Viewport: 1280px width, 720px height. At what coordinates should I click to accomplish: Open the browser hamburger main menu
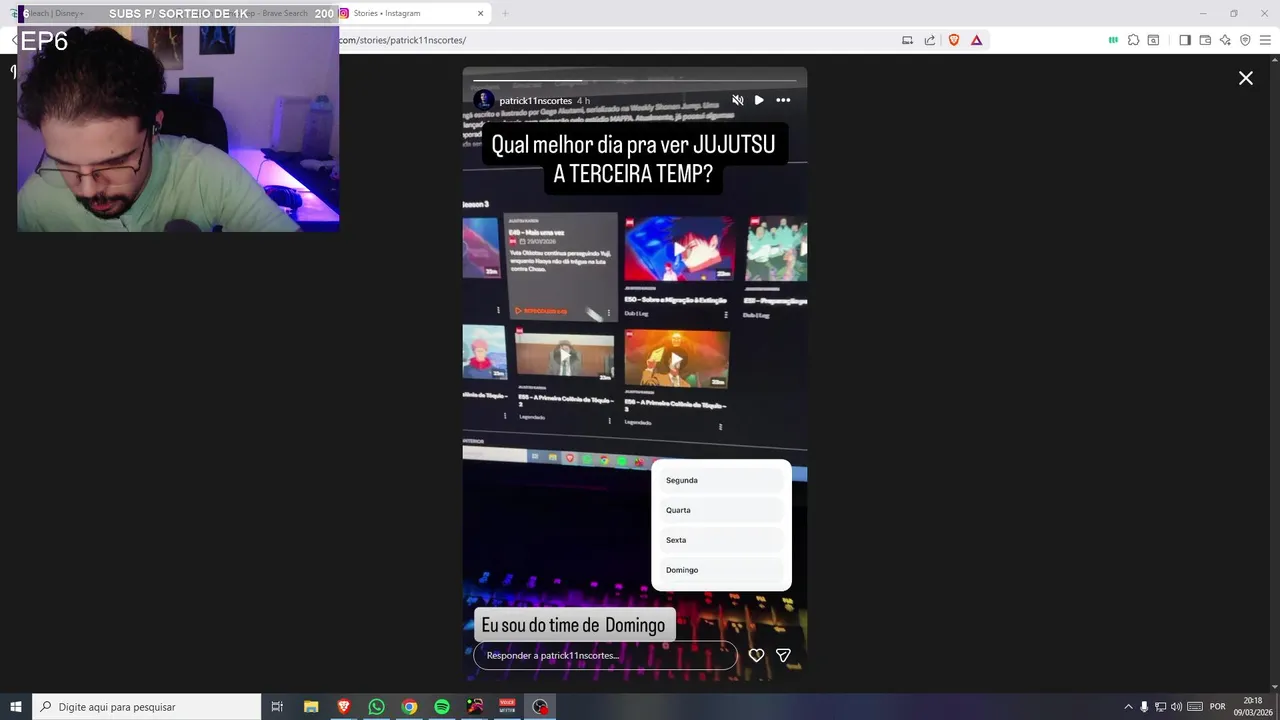[x=1265, y=40]
